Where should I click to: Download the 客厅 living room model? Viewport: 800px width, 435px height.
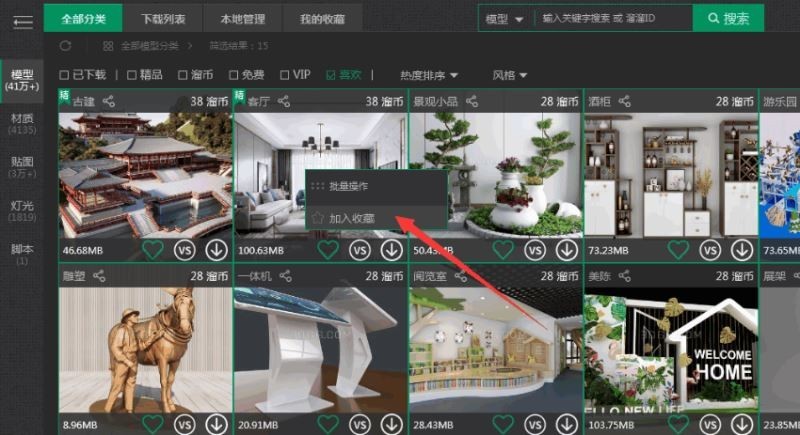coord(392,250)
